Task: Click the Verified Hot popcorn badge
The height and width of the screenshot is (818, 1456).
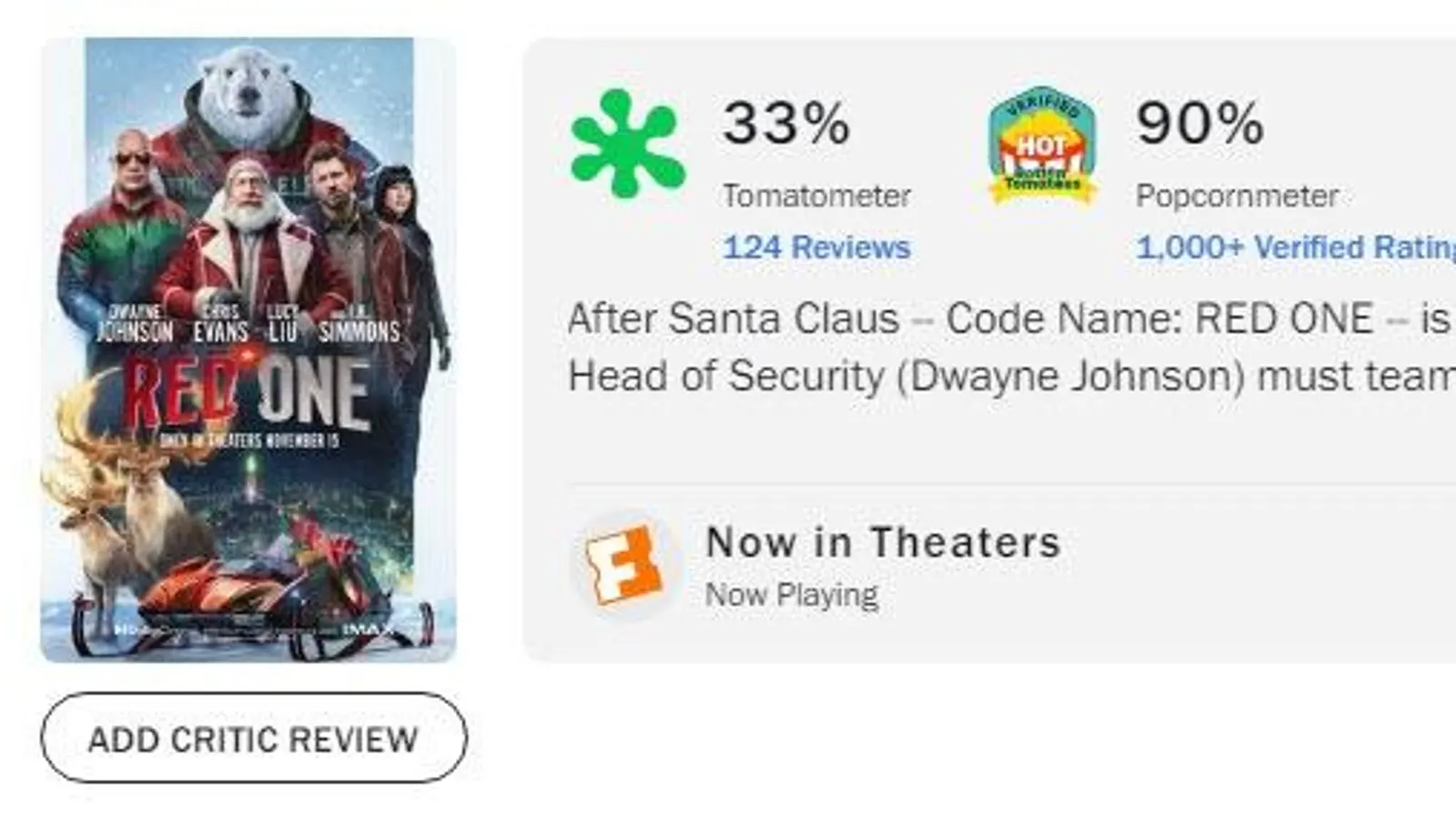Action: tap(1042, 146)
